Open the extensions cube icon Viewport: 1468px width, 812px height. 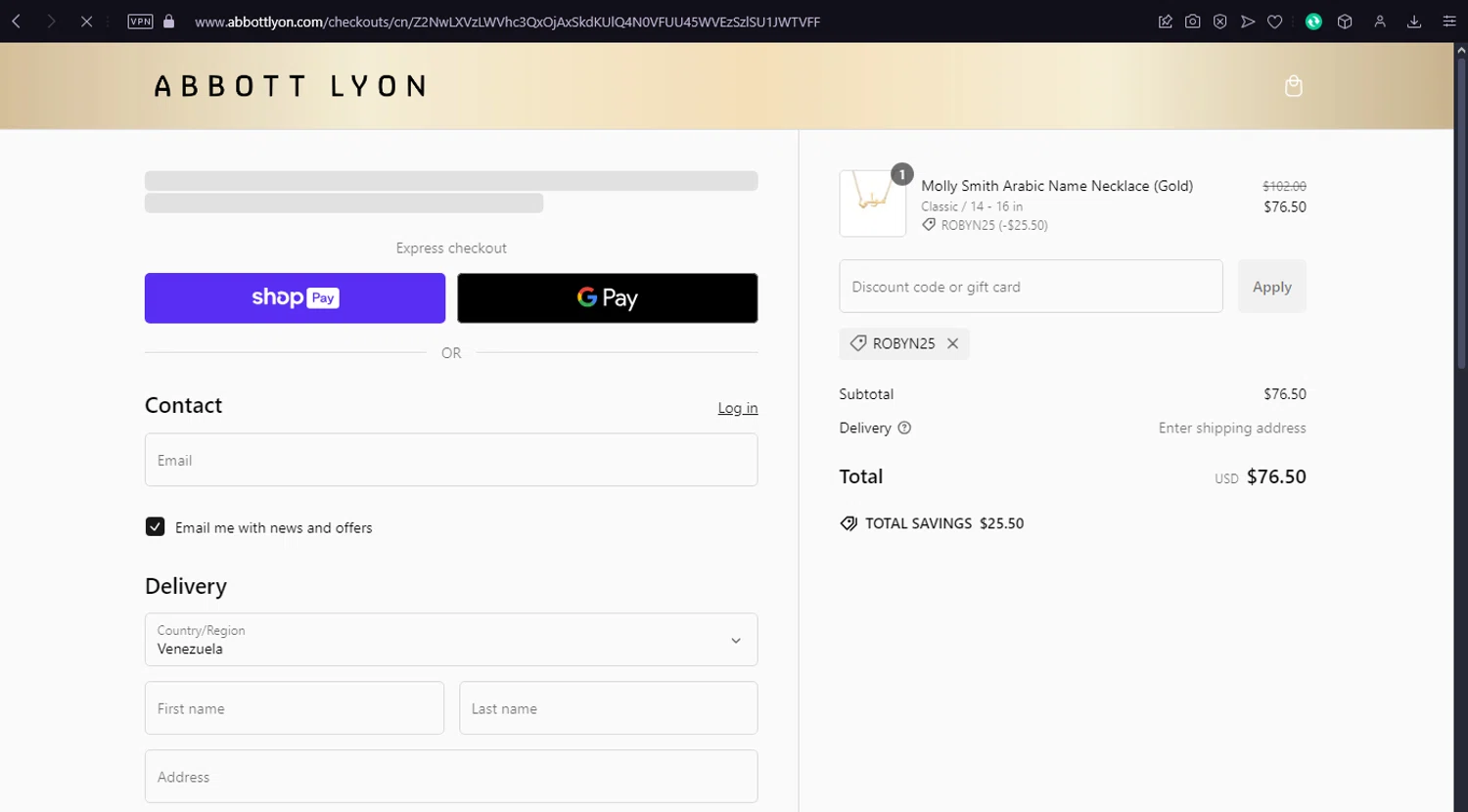tap(1345, 22)
